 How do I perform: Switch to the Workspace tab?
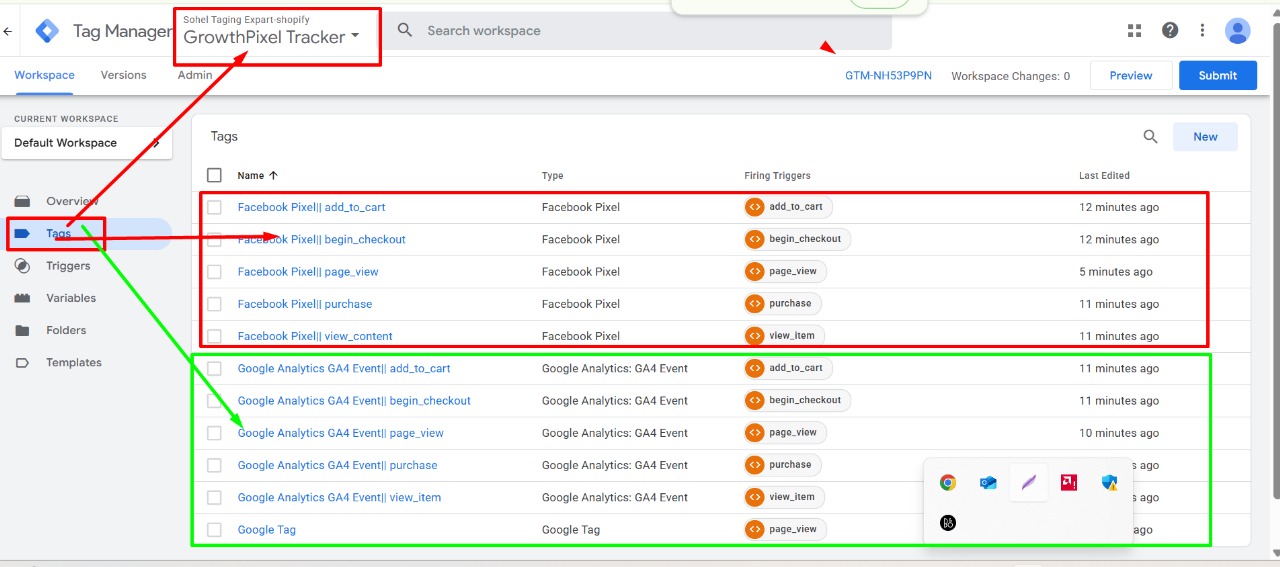[44, 75]
